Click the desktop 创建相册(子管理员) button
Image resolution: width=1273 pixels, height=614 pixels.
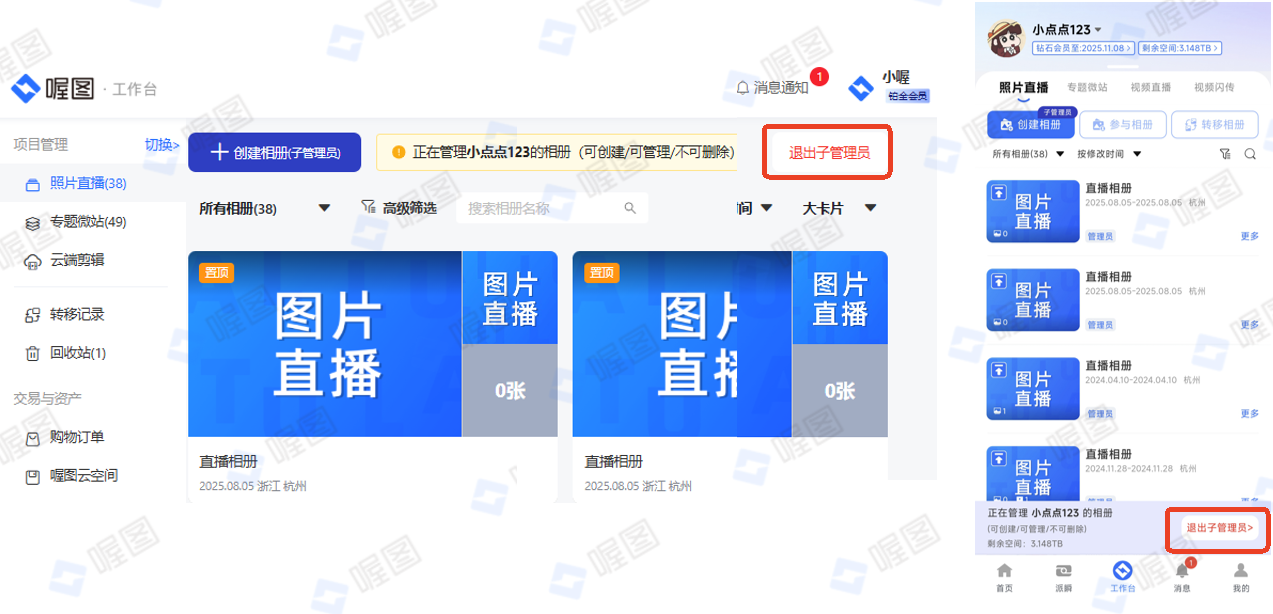click(274, 152)
